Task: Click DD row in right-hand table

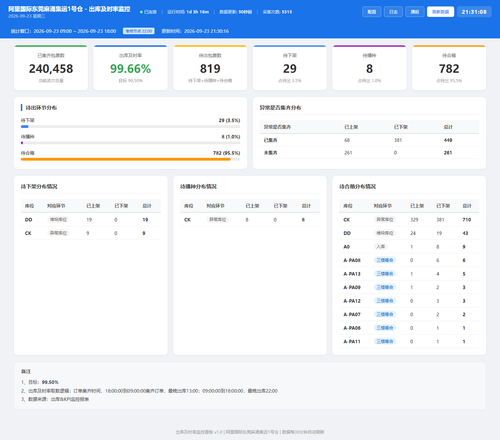Action: pos(409,233)
